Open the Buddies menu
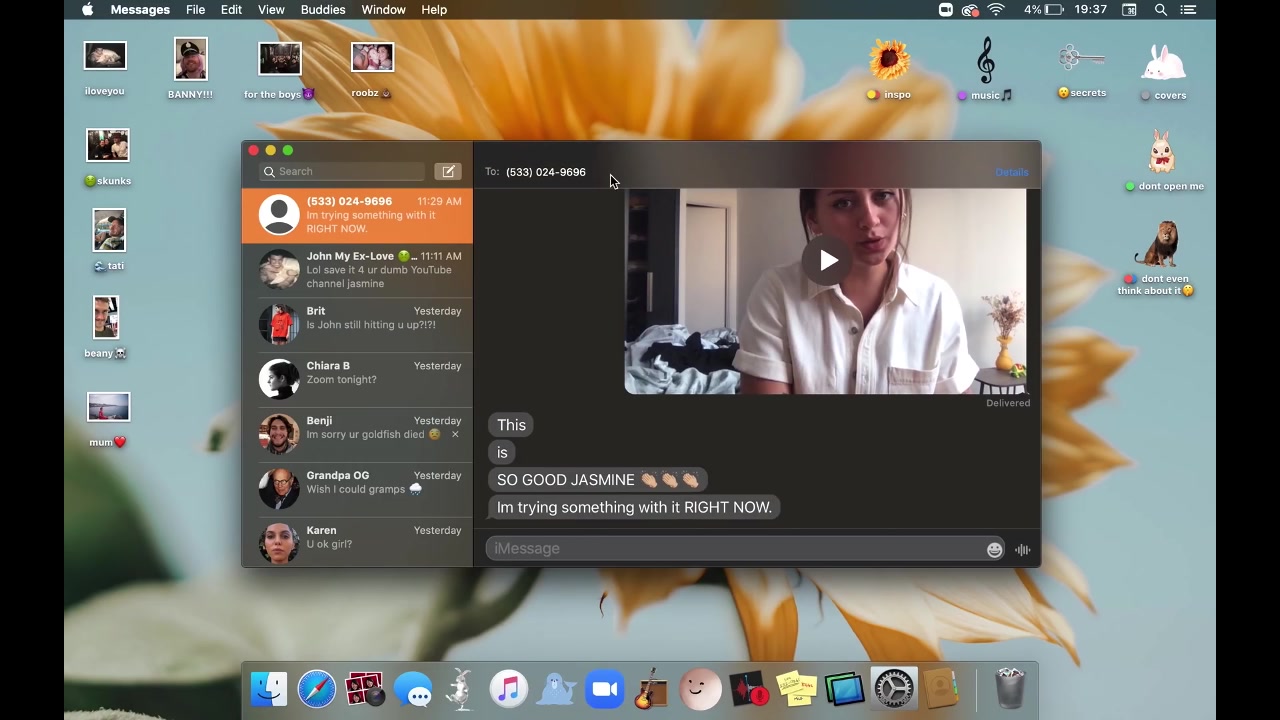Screen dimensions: 1280x720 (323, 9)
